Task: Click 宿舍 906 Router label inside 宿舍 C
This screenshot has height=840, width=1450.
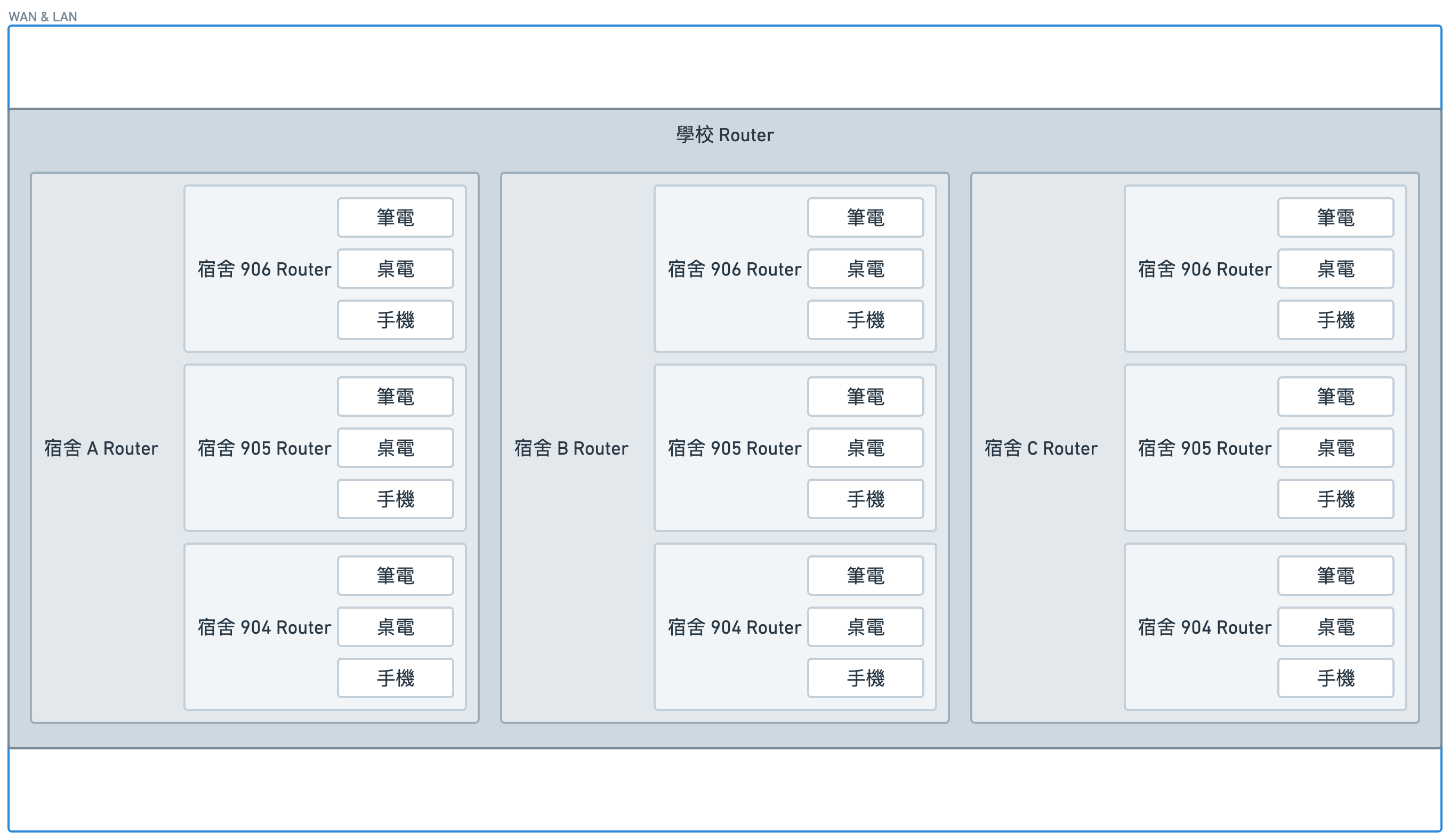Action: click(x=1204, y=269)
